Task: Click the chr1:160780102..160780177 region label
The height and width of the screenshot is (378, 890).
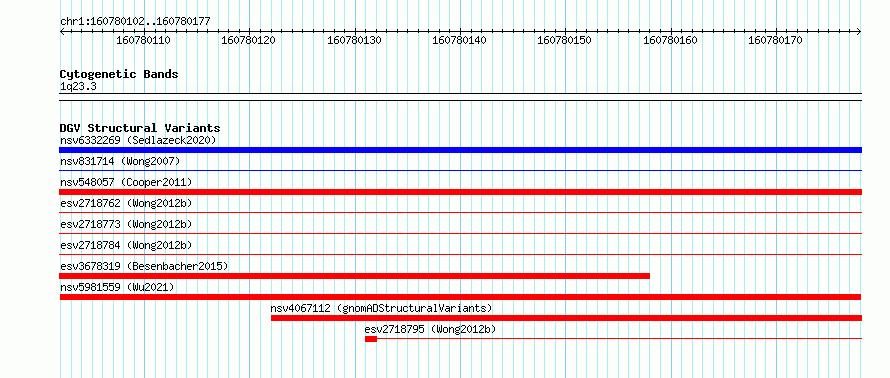Action: 135,21
